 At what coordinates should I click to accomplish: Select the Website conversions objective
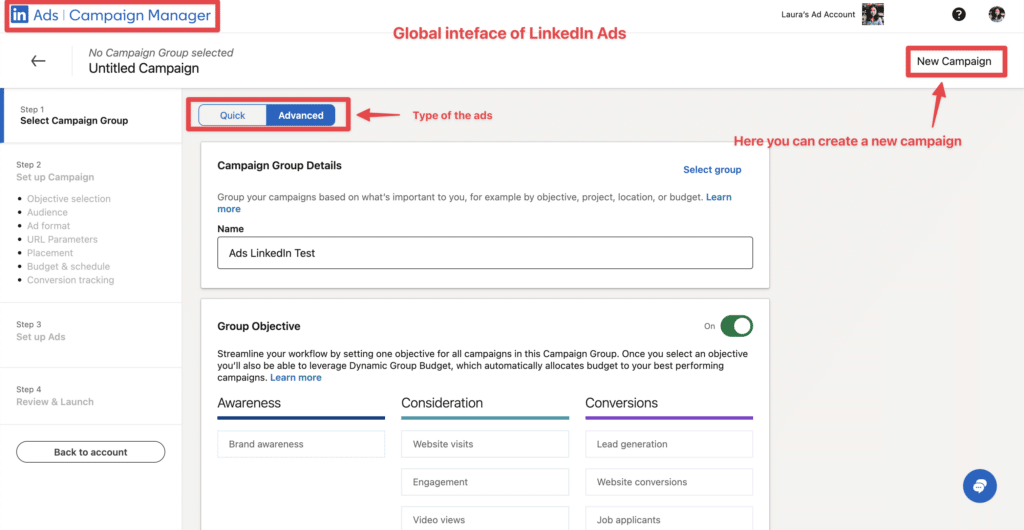[669, 482]
